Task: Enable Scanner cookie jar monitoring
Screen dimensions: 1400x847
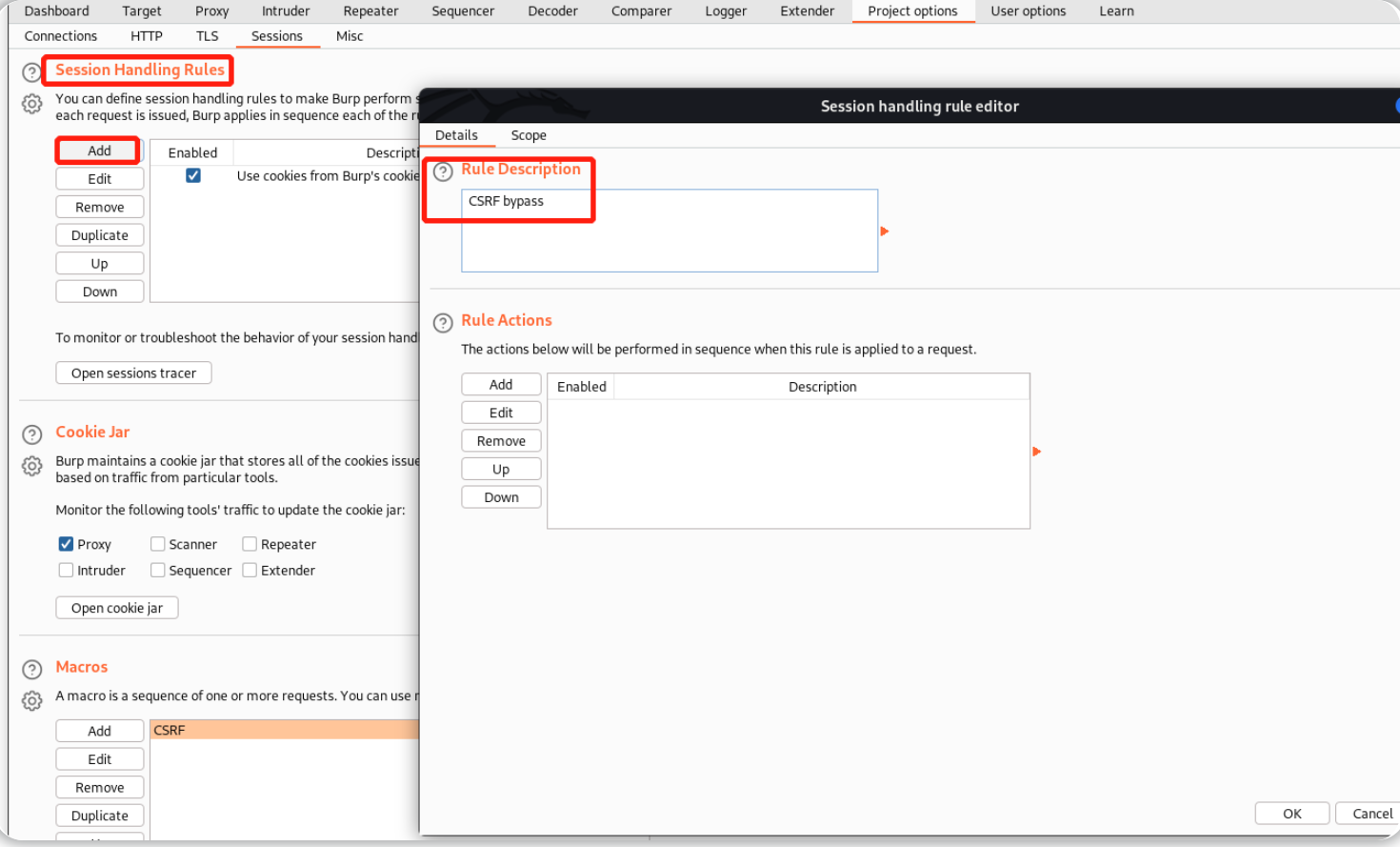Action: [x=158, y=544]
